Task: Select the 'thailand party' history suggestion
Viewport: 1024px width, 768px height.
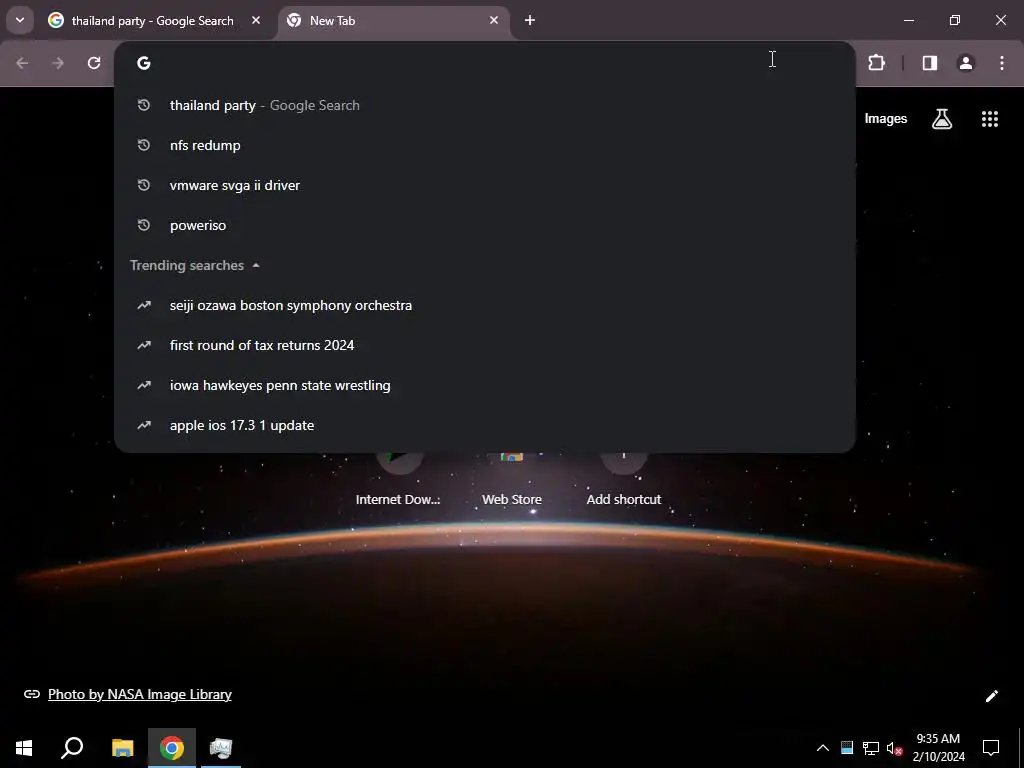Action: click(485, 105)
